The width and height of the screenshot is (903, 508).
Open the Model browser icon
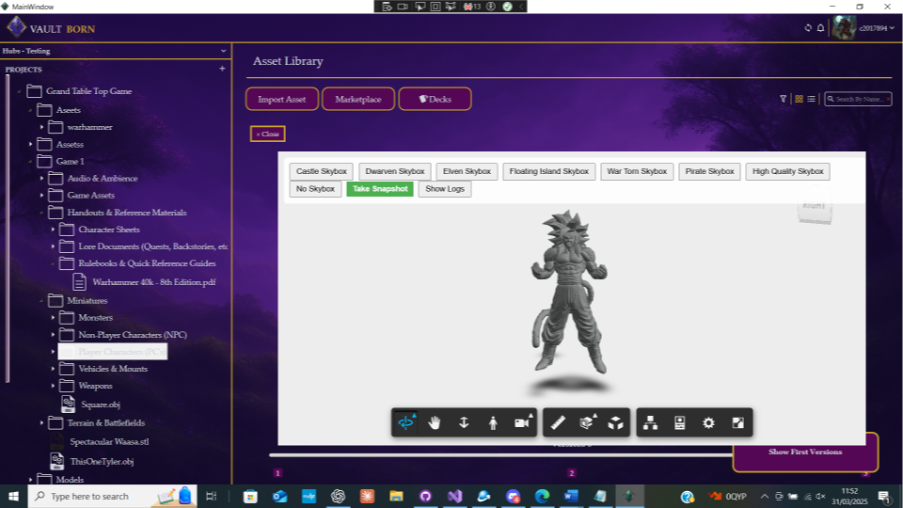coord(651,423)
